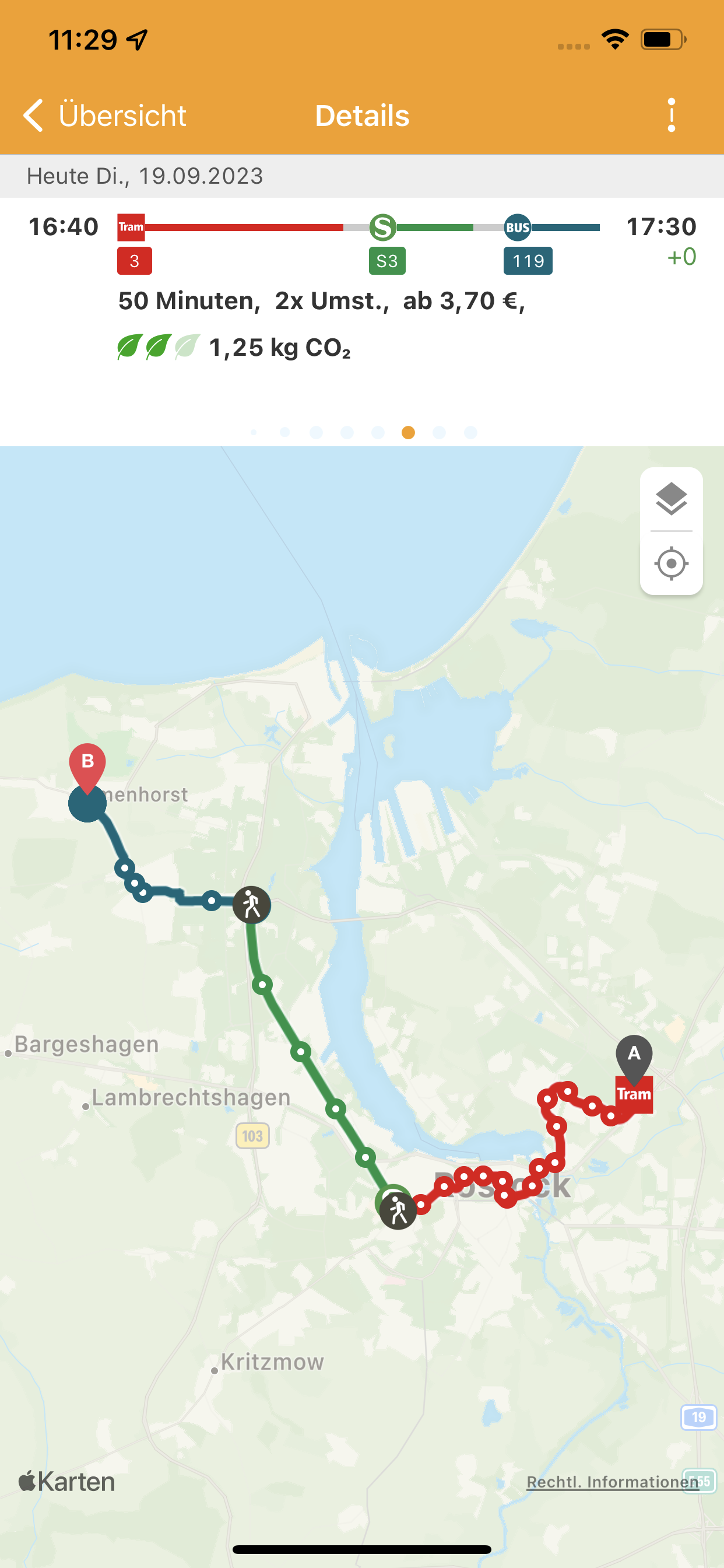Screen dimensions: 724x1568
Task: Tap the green CO₂ leaf rating icons
Action: tap(158, 347)
